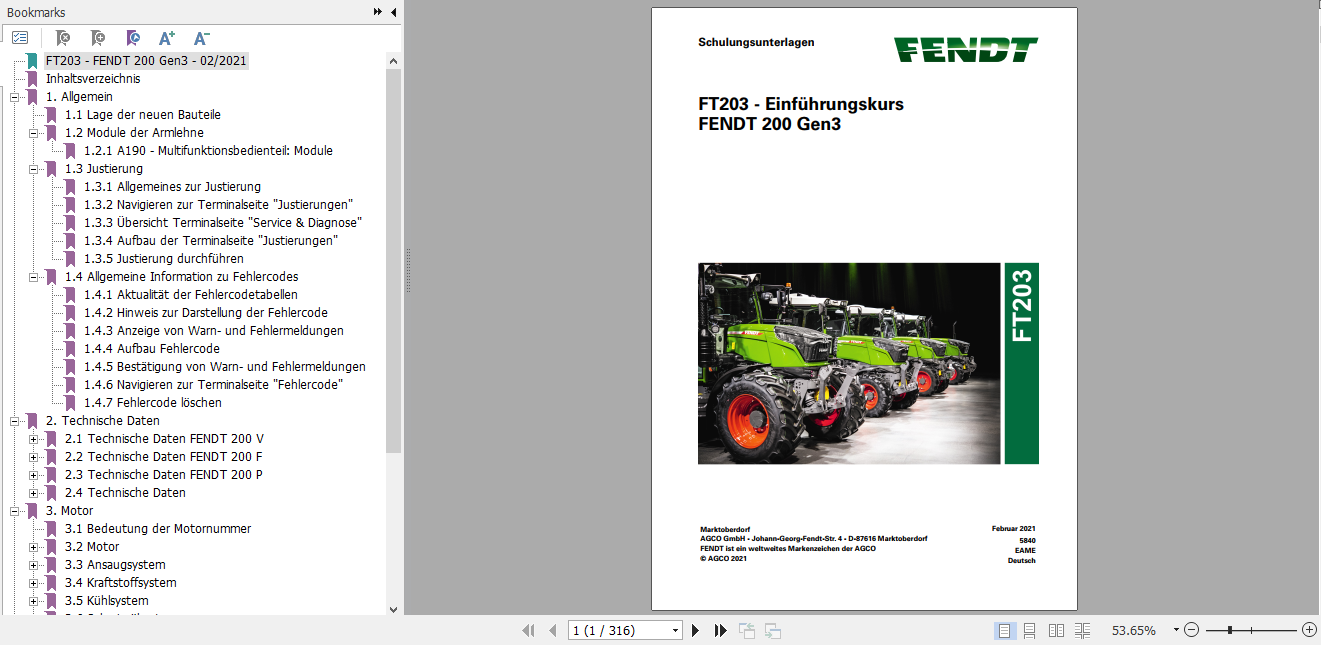Click the 'Bookmarks' panel title
This screenshot has height=645, width=1321.
pyautogui.click(x=36, y=12)
